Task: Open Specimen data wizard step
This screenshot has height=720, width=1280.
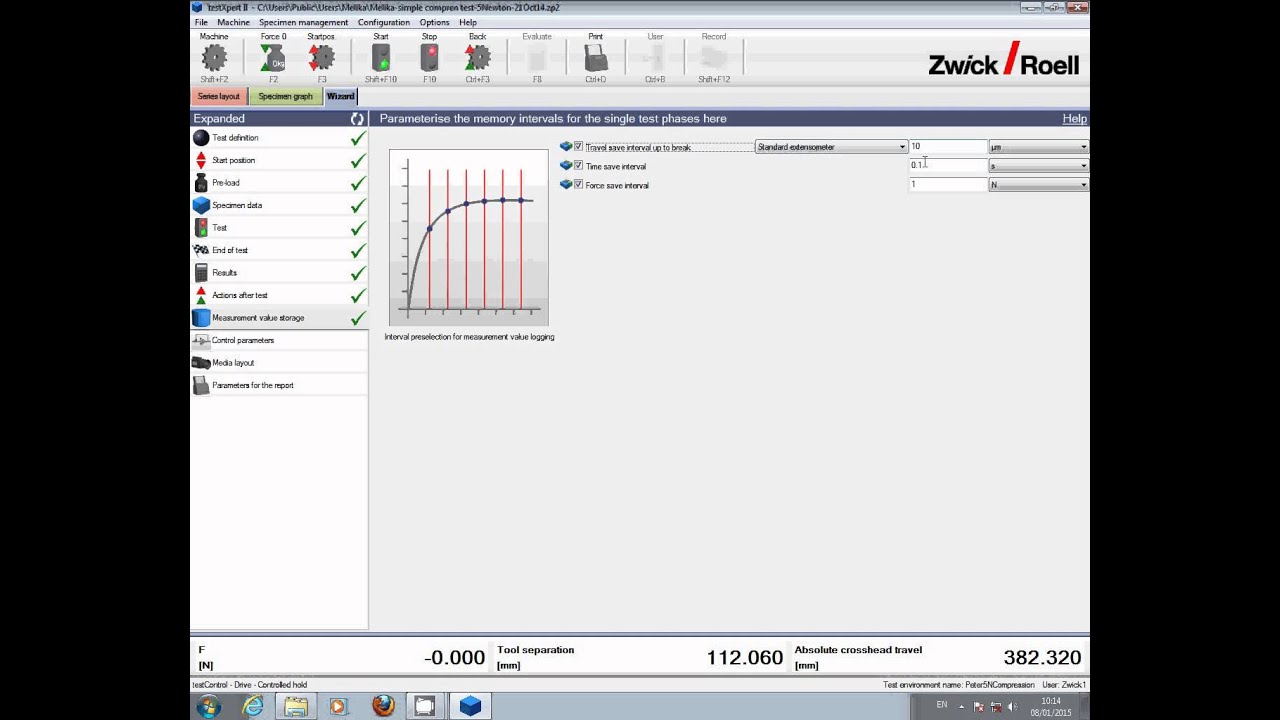Action: click(x=279, y=205)
